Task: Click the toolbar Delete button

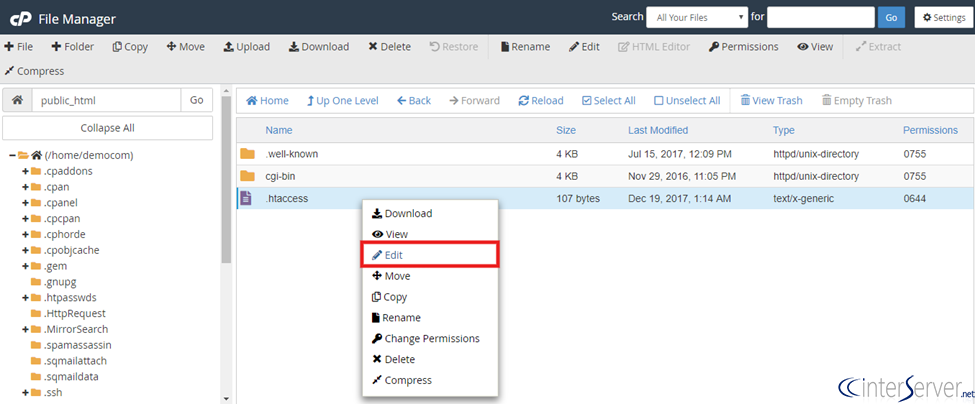Action: [389, 47]
